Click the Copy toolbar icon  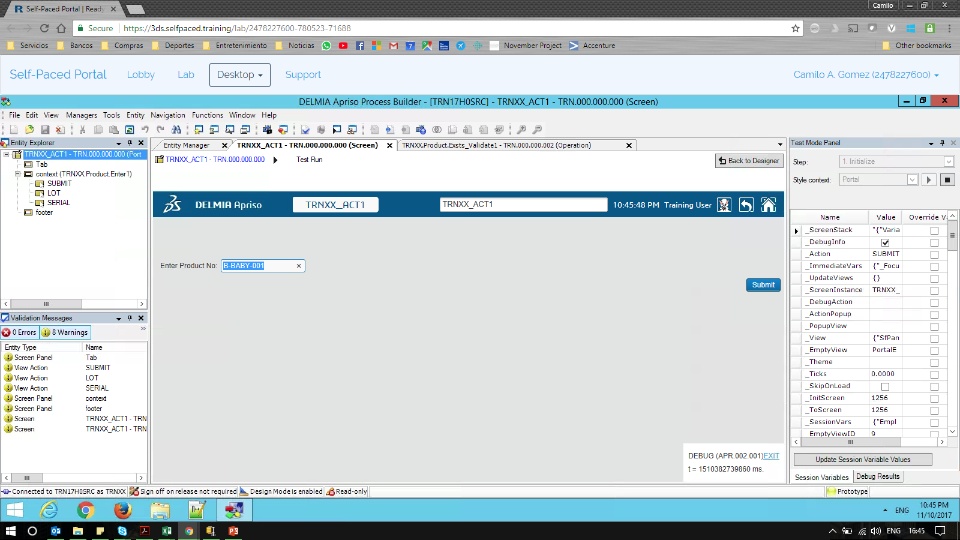98,130
